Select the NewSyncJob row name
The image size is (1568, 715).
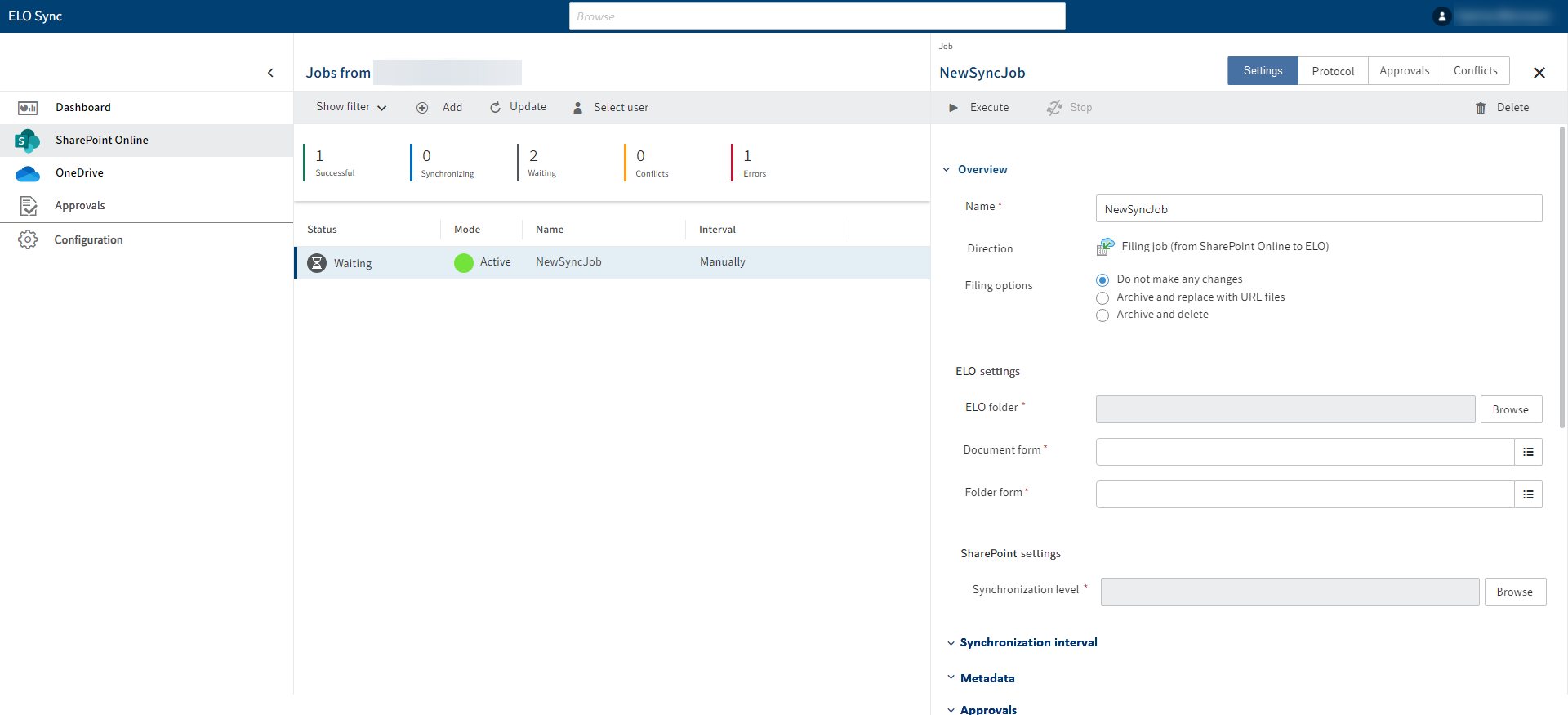coord(568,262)
